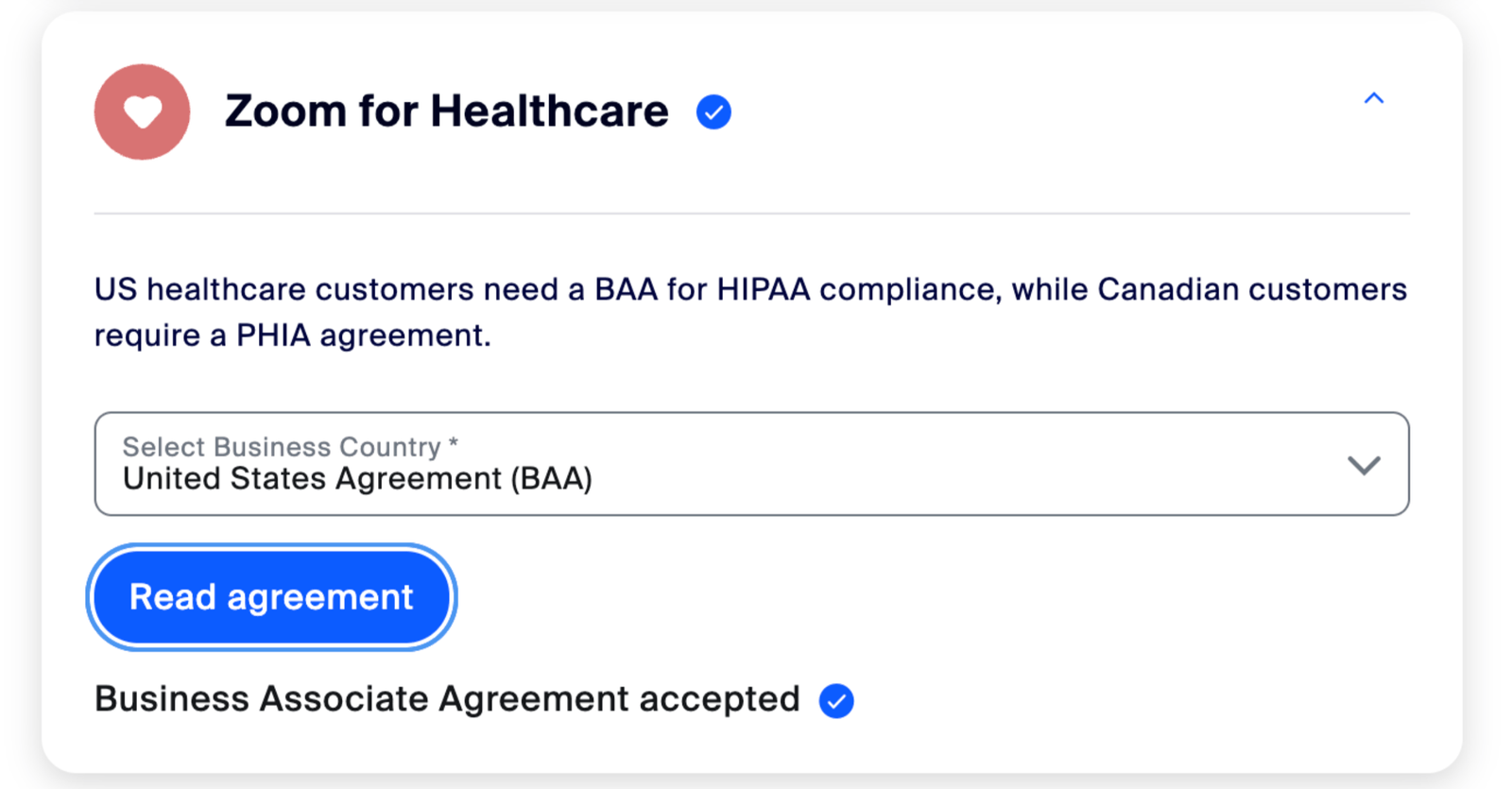Click the Select Business Country label
This screenshot has height=789, width=1512.
coord(290,446)
